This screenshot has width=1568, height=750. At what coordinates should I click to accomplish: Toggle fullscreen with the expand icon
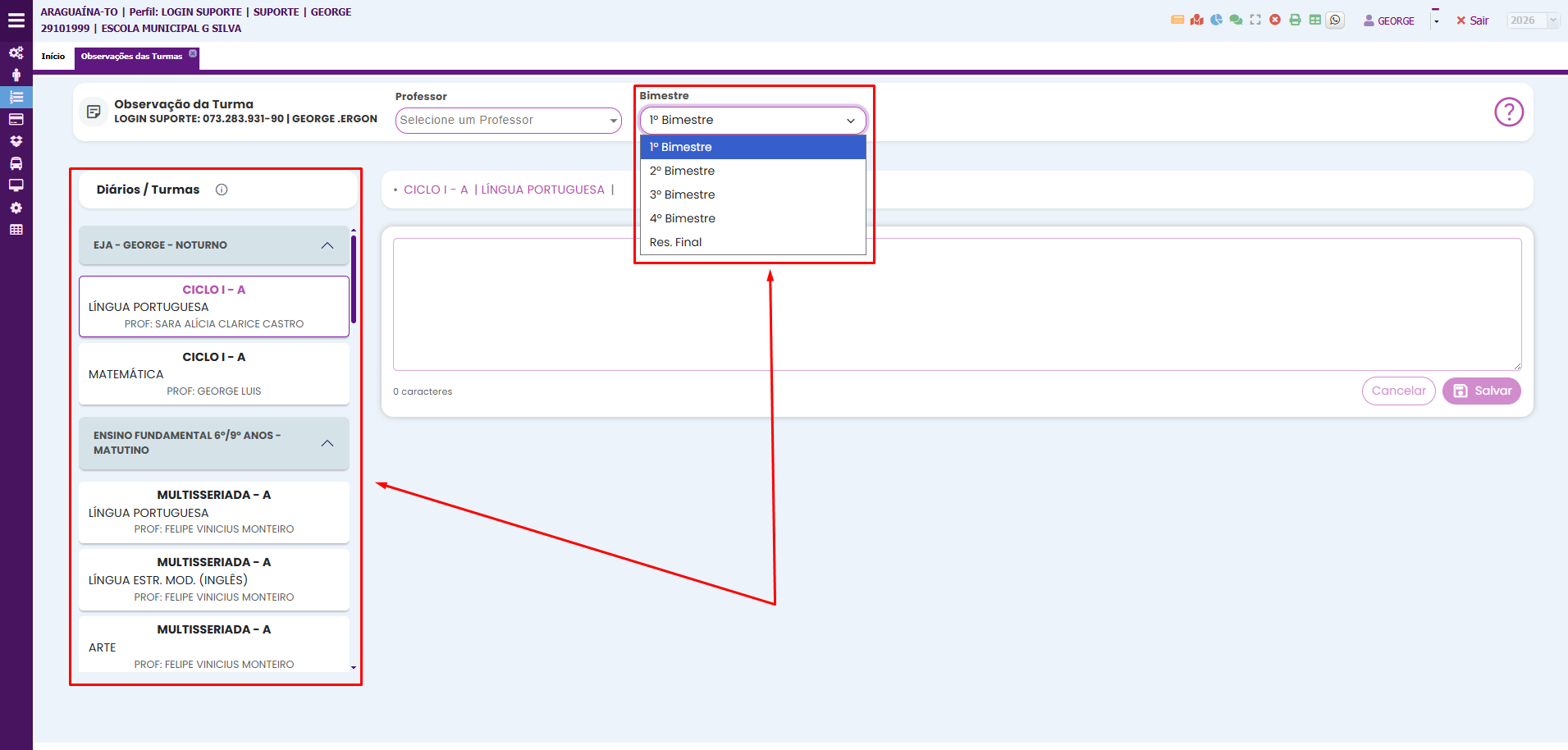click(x=1255, y=21)
